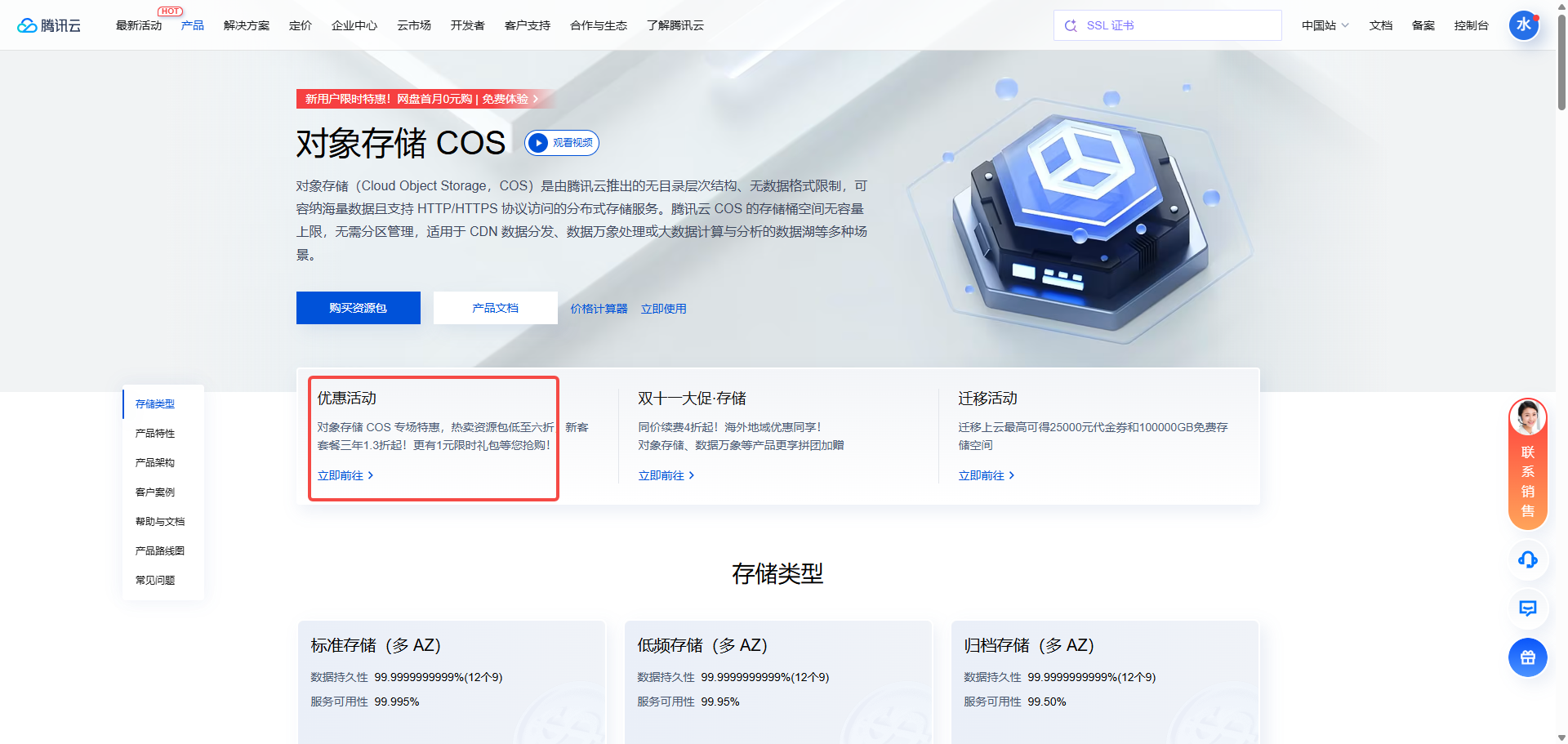Open the user avatar in the top right corner
This screenshot has width=1568, height=744.
click(x=1525, y=25)
